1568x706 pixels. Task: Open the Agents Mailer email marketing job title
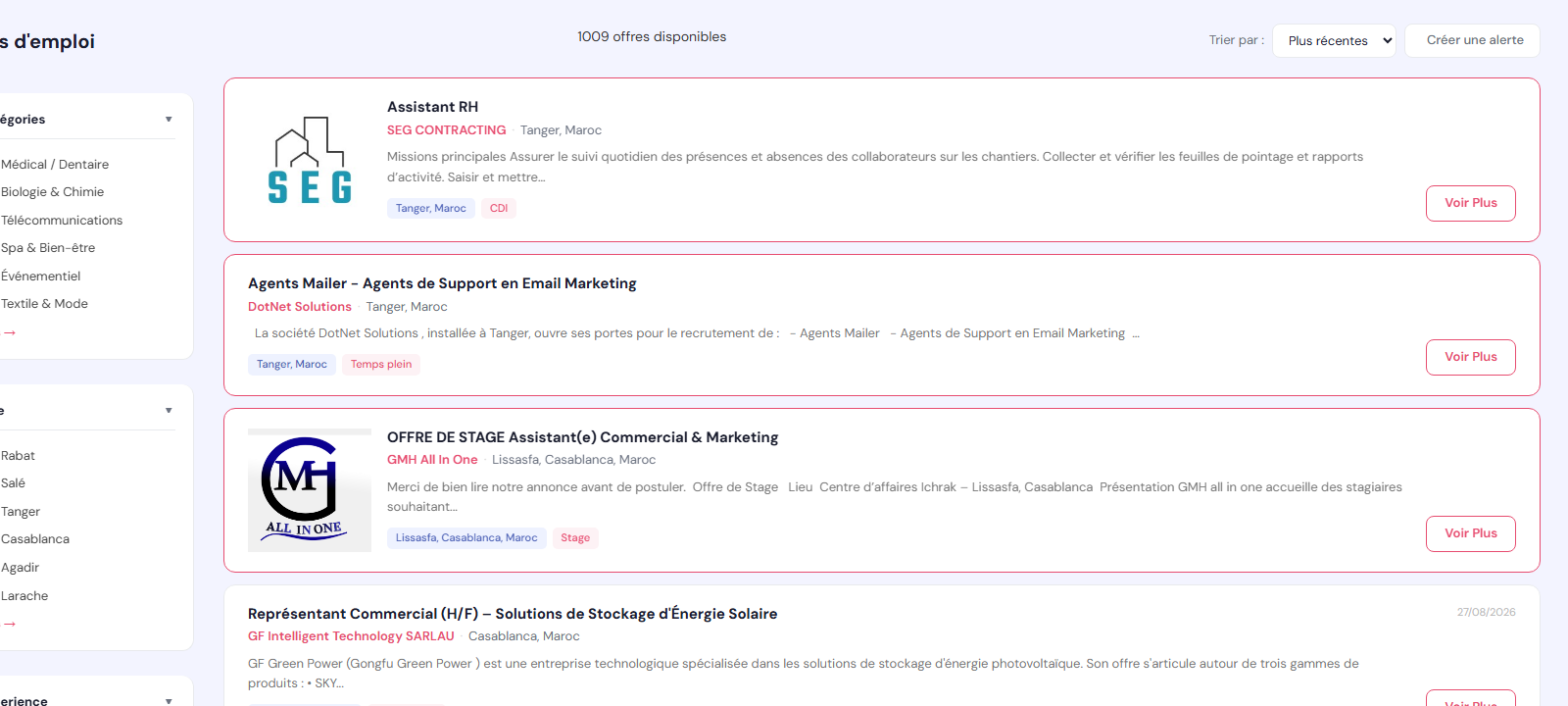[442, 283]
